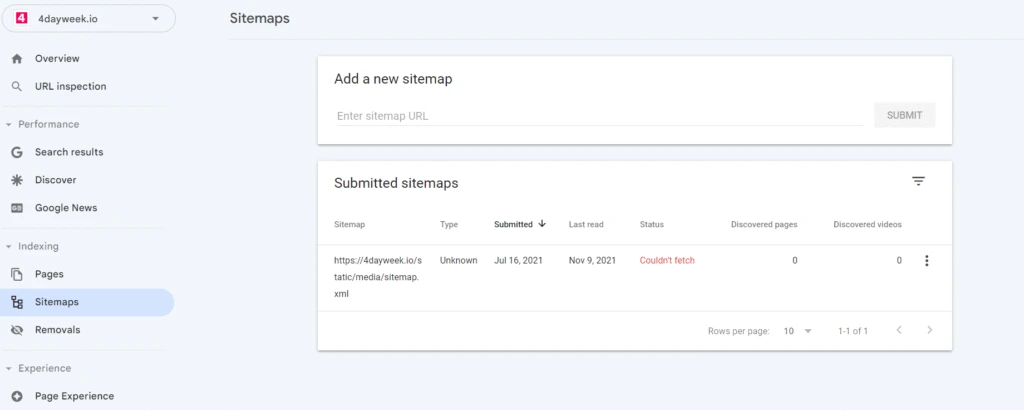Click the Add a new sitemap heading
This screenshot has width=1024, height=410.
point(393,80)
